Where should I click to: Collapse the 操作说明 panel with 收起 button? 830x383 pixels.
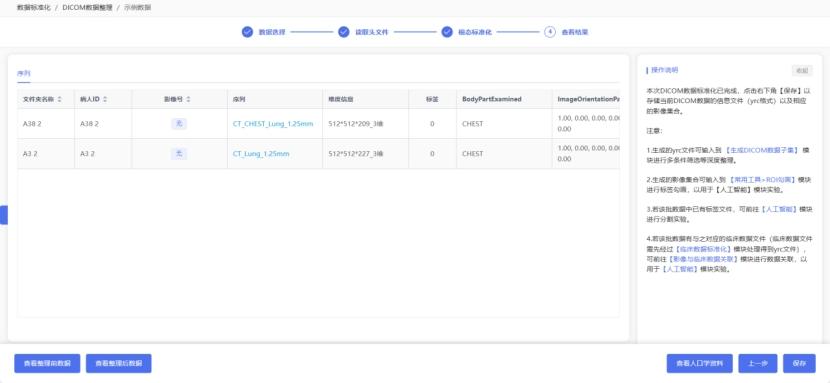[802, 70]
